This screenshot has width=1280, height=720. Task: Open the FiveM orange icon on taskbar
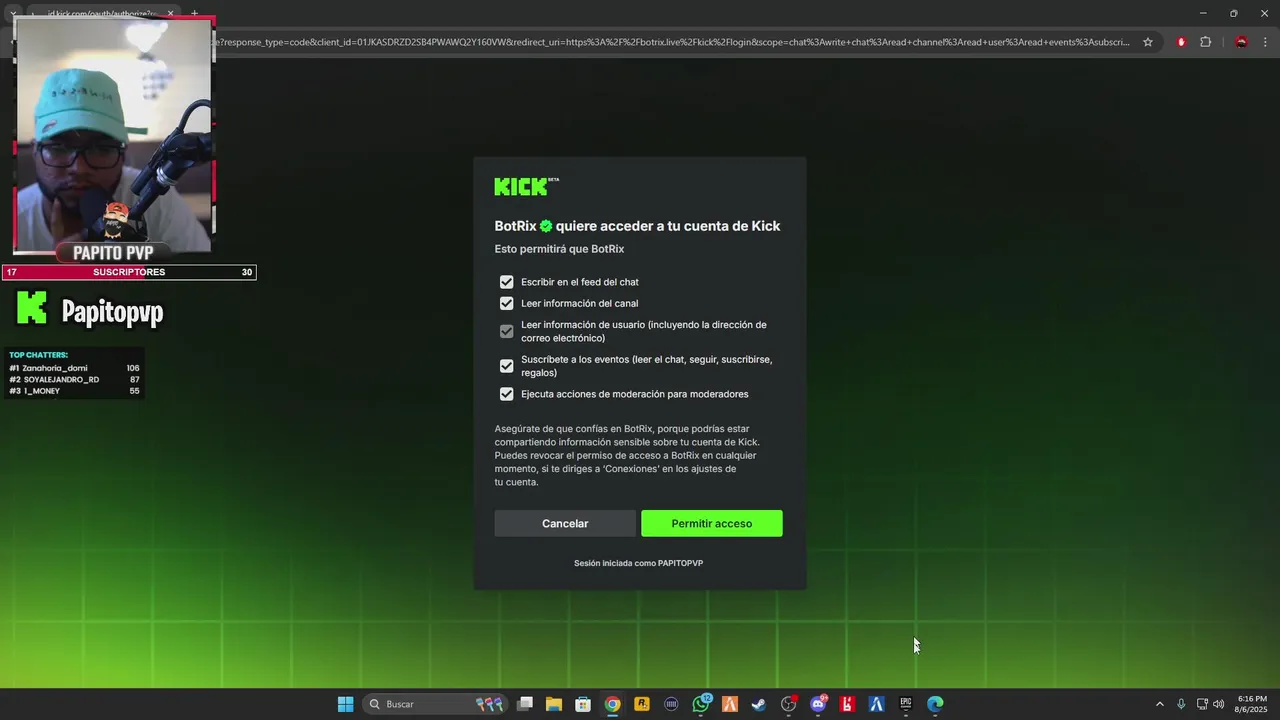click(x=730, y=704)
